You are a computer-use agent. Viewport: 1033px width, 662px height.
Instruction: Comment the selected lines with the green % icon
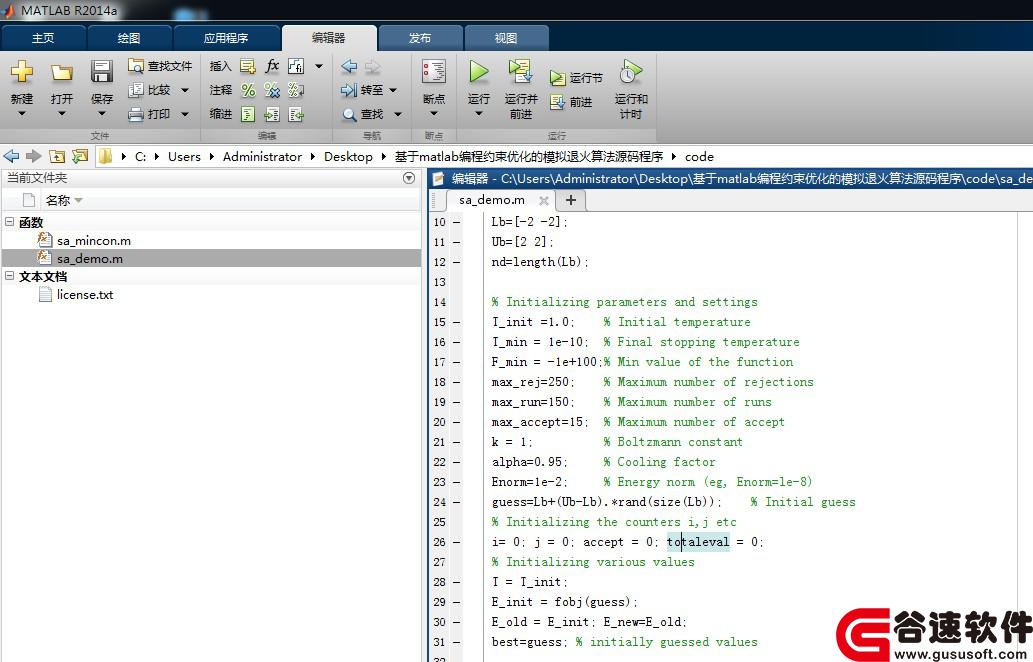248,90
